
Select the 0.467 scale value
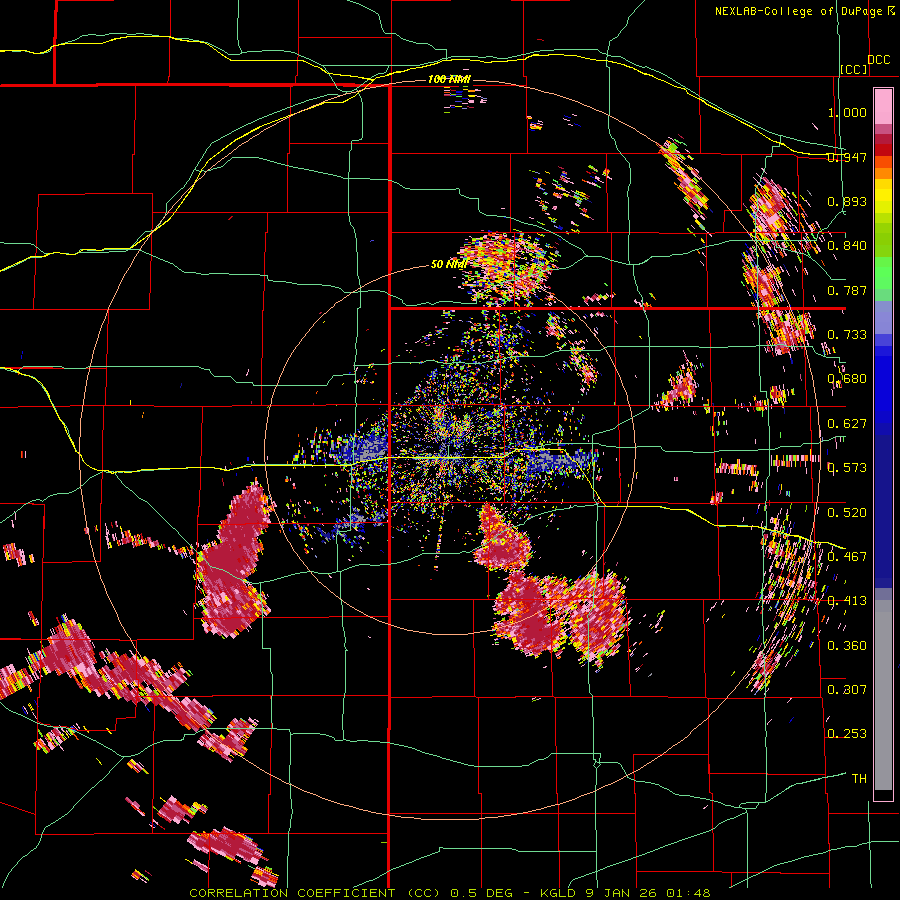click(847, 557)
